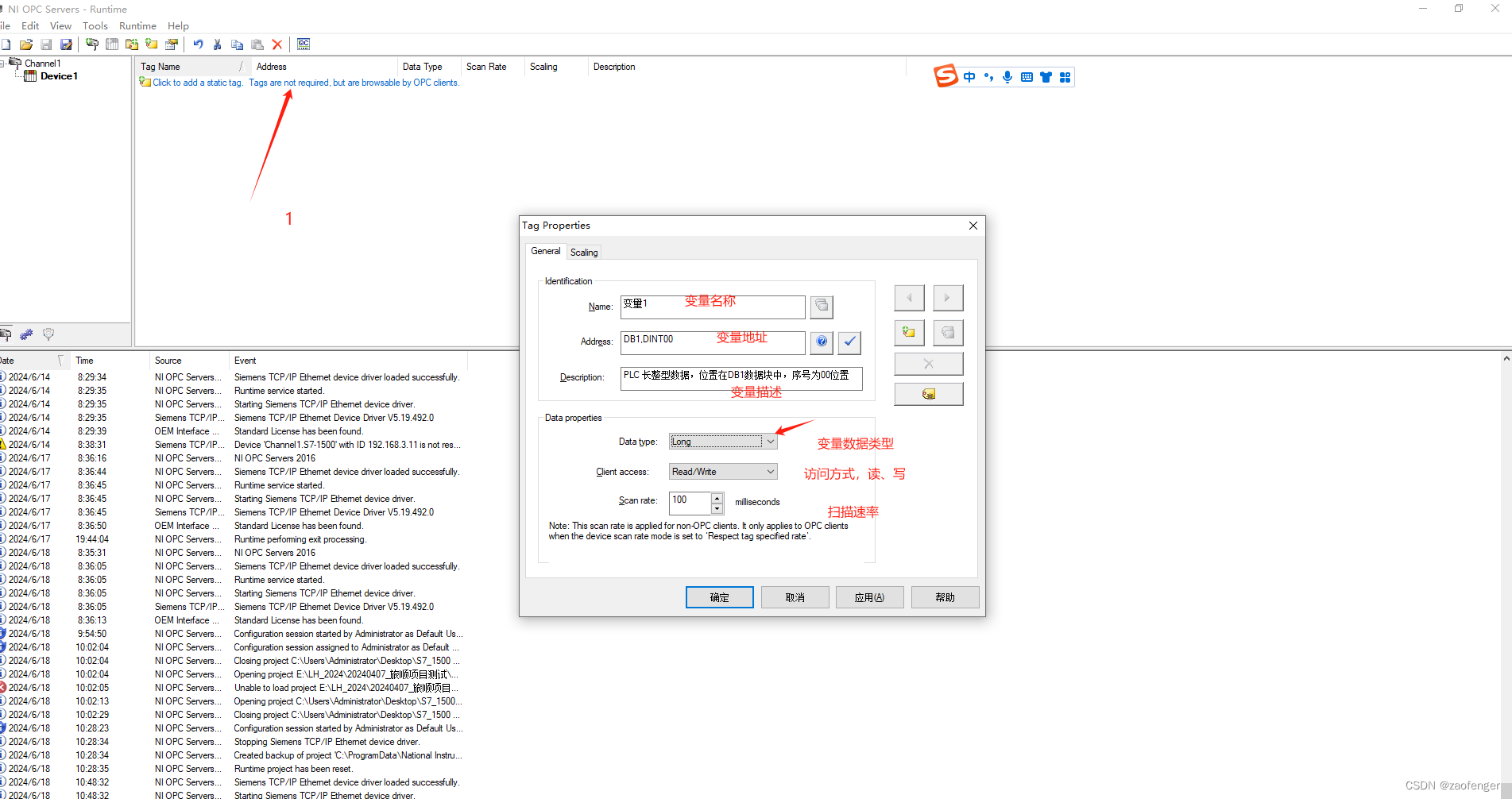The width and height of the screenshot is (1512, 799).
Task: Open an existing project with the folder icon
Action: pos(26,44)
